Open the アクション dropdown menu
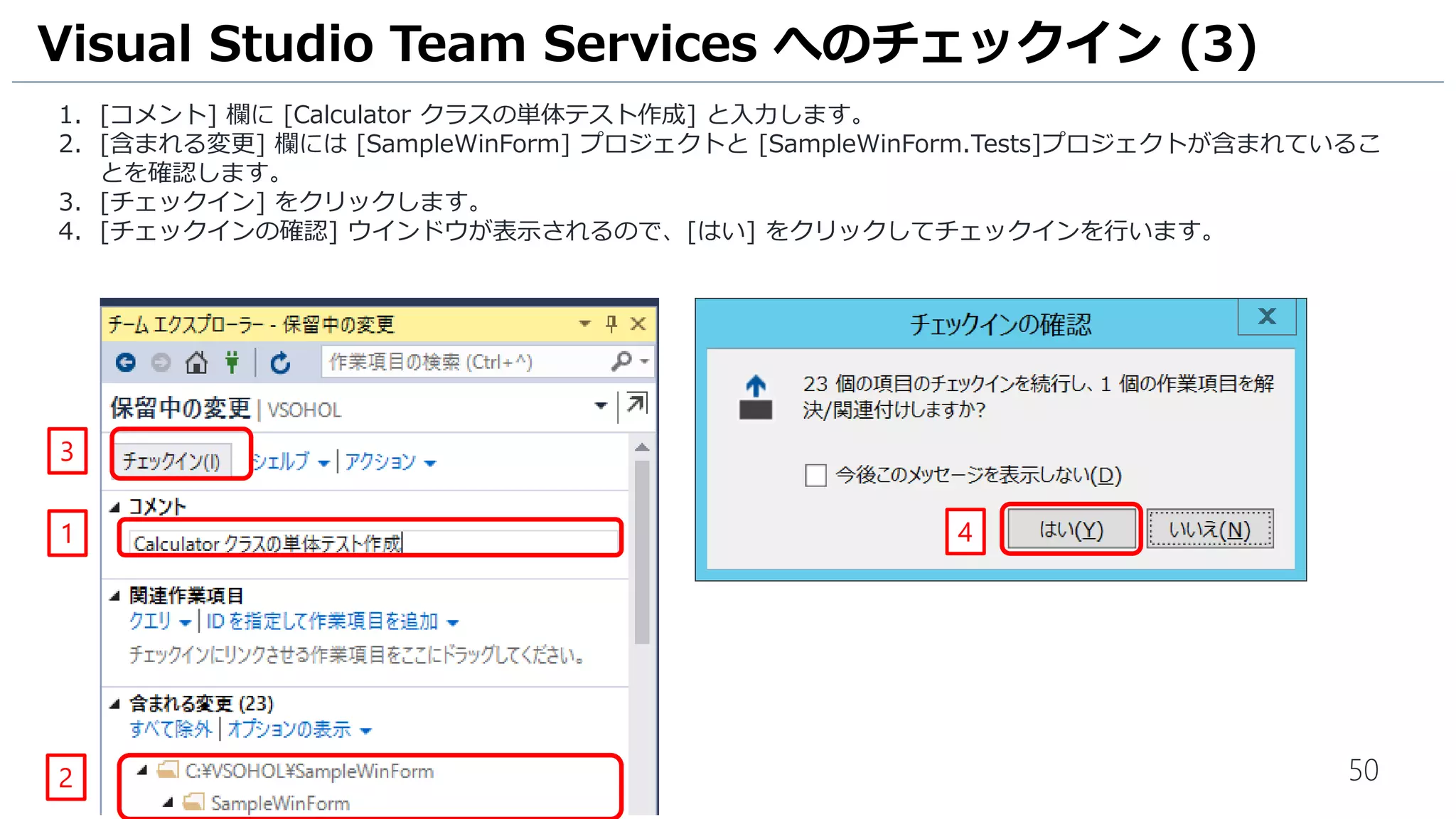1456x819 pixels. click(390, 462)
